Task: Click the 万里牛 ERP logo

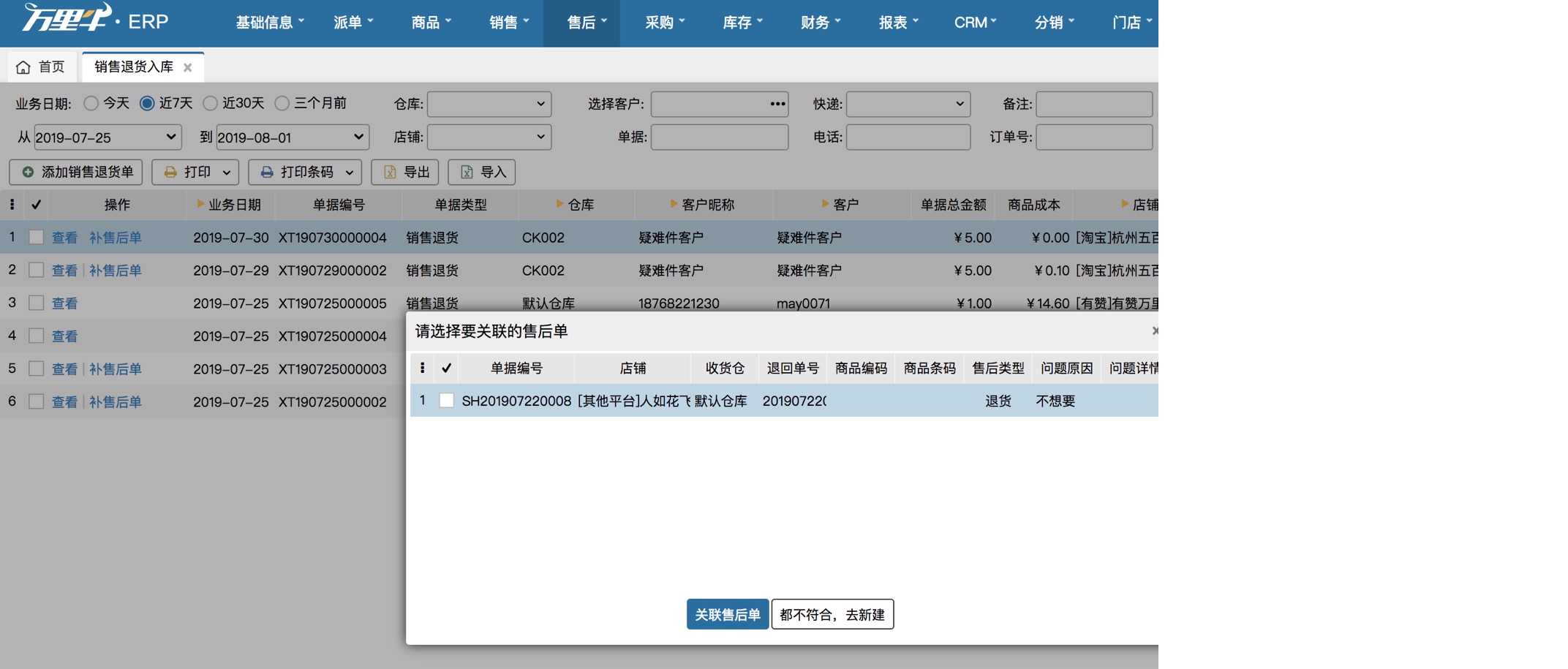Action: (96, 18)
